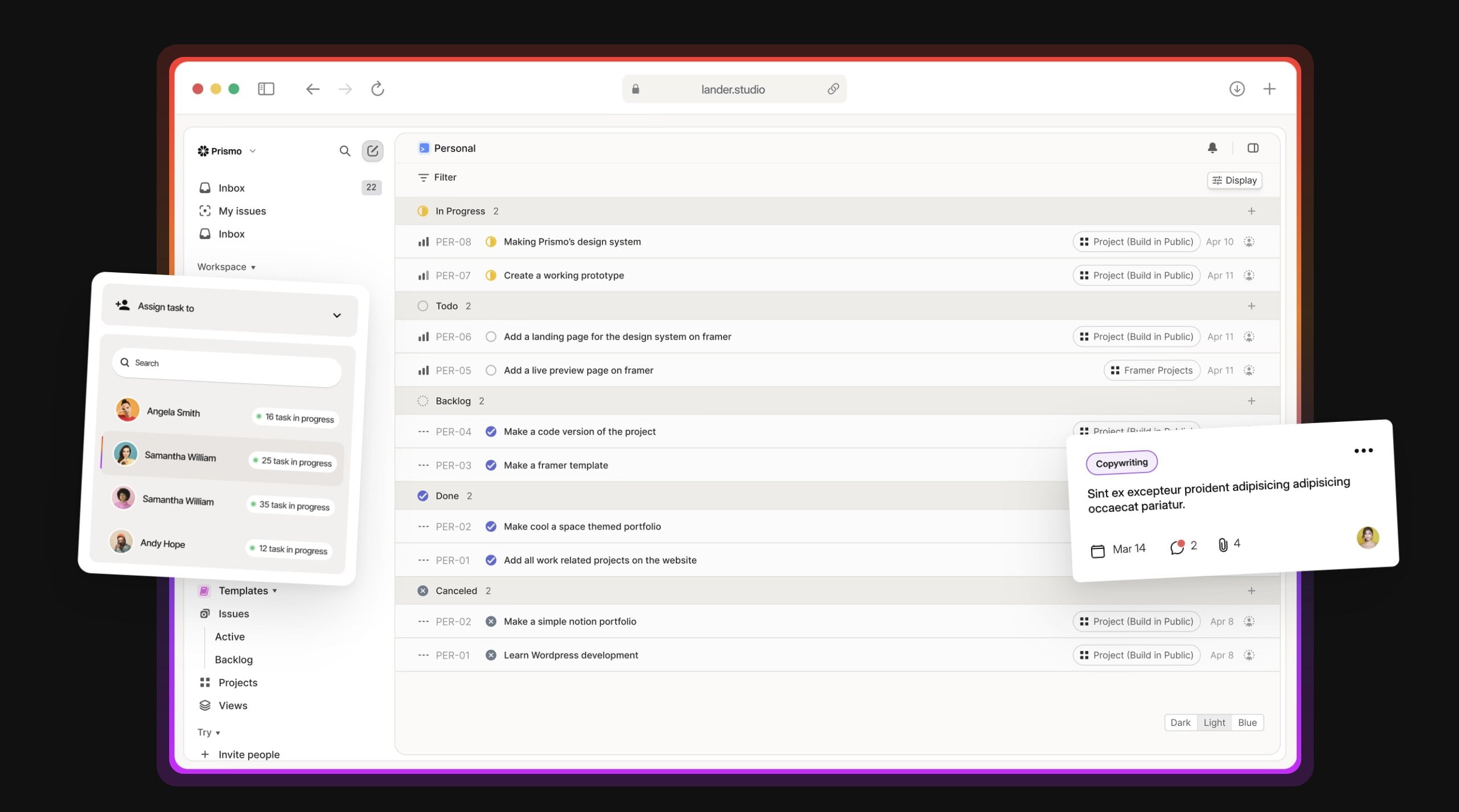
Task: Click the browser downloads icon
Action: coord(1236,89)
